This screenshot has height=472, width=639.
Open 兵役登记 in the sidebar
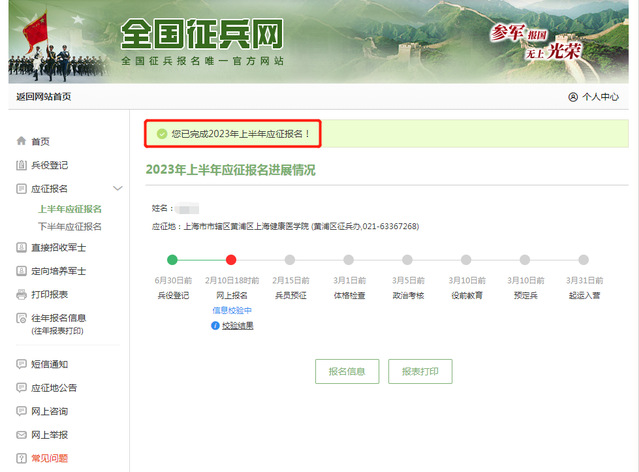50,165
